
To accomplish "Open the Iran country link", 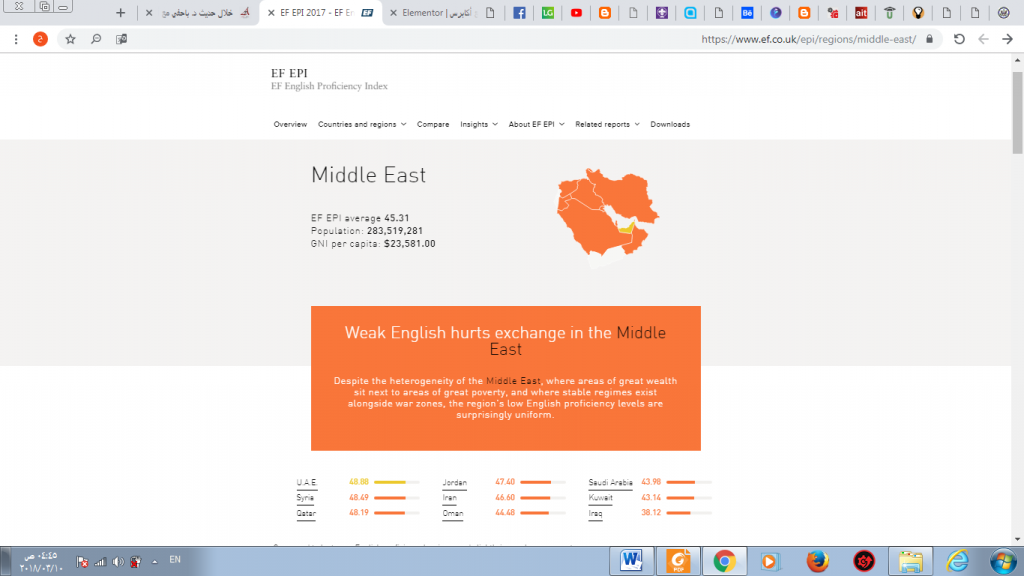I will coord(449,498).
